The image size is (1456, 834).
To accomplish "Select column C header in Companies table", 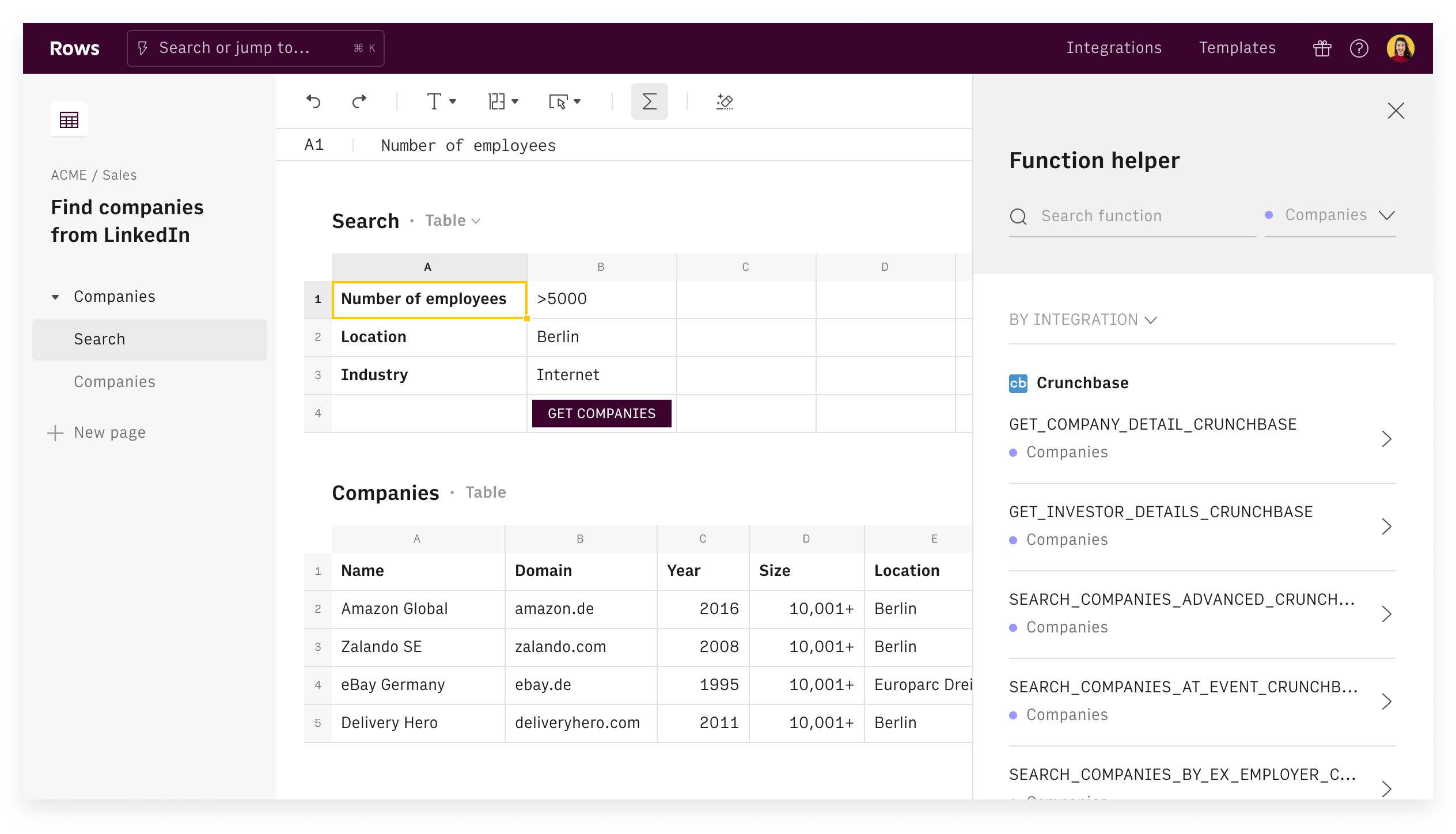I will (703, 539).
